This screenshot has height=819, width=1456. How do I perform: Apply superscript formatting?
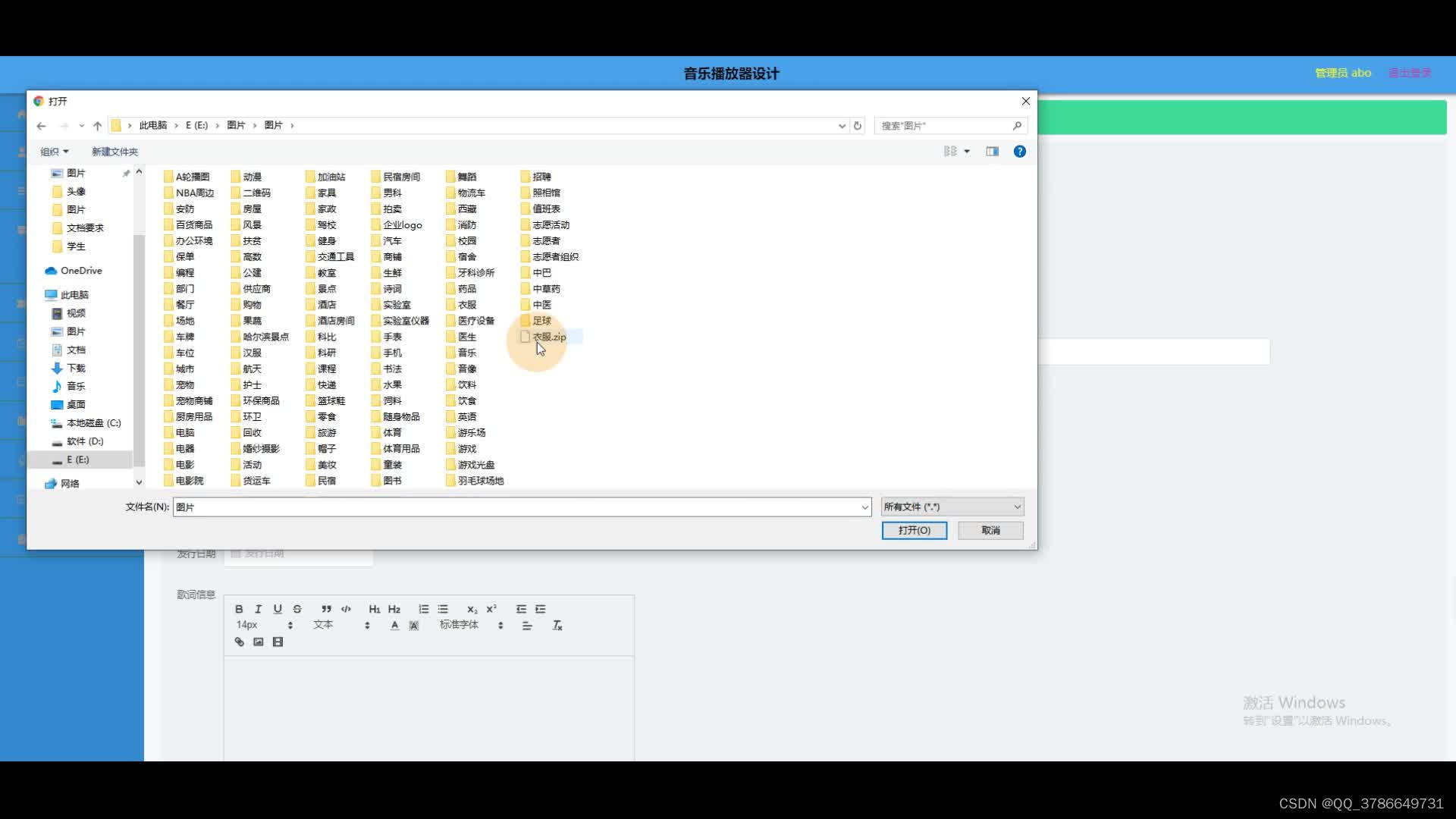(491, 609)
